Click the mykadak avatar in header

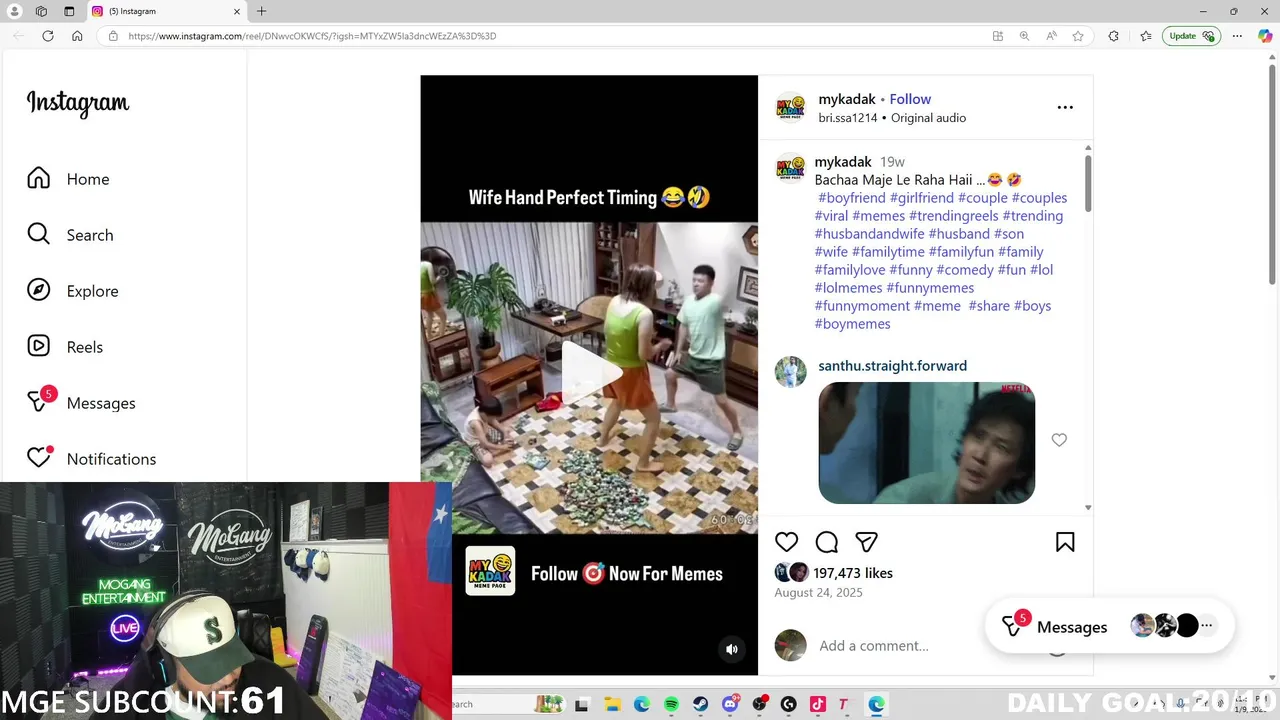point(791,107)
